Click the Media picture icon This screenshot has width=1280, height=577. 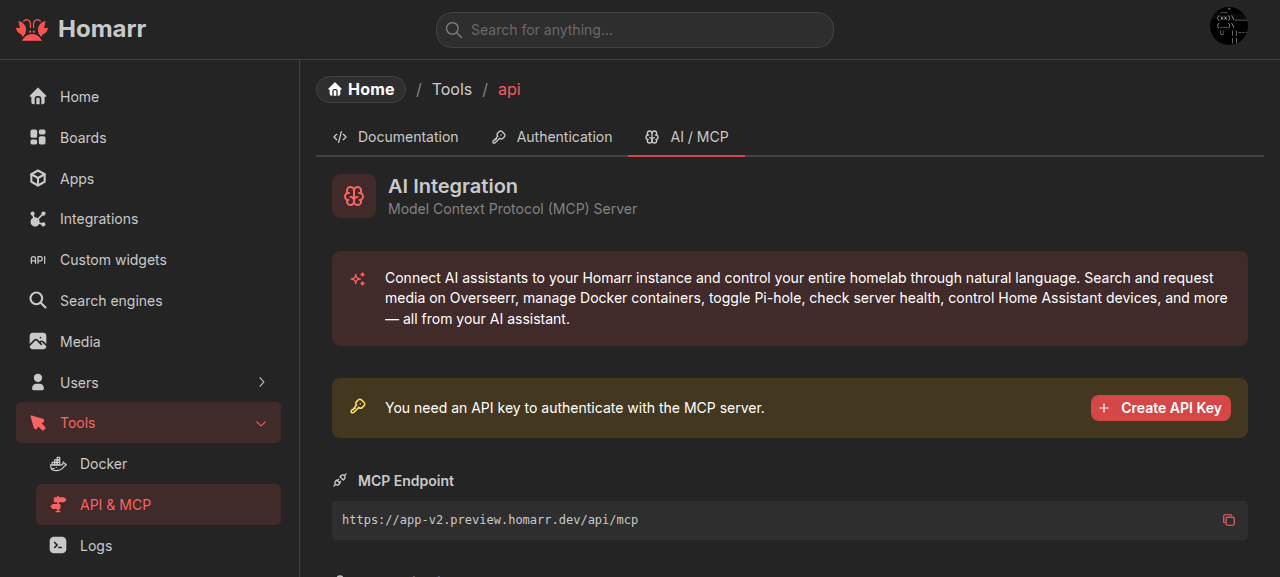[38, 341]
